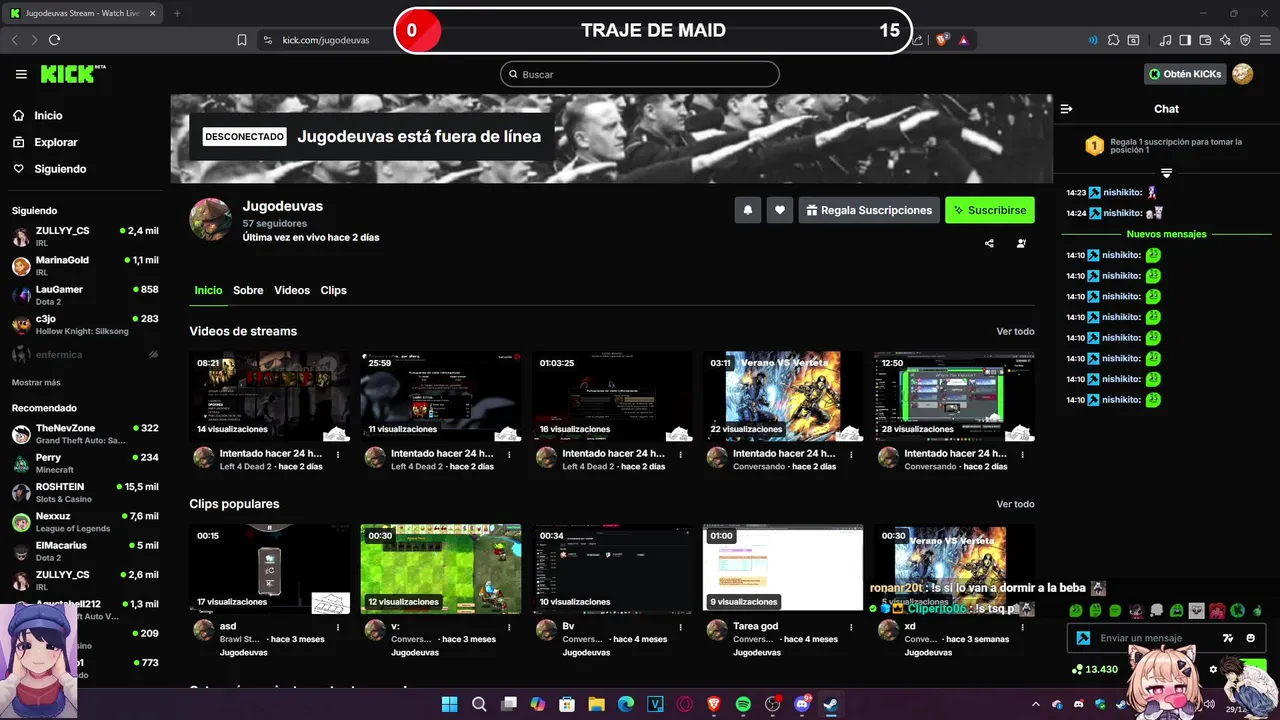The image size is (1280, 720).
Task: Click the user avatar beside Obtén KICKs
Action: point(1243,74)
